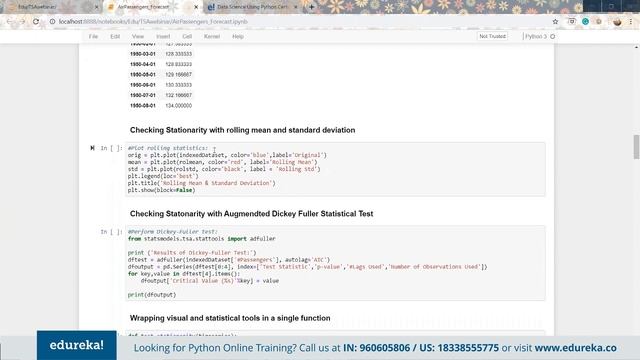Close the EduTSAwebinar tab
Viewport: 640px width, 360px height.
click(97, 7)
